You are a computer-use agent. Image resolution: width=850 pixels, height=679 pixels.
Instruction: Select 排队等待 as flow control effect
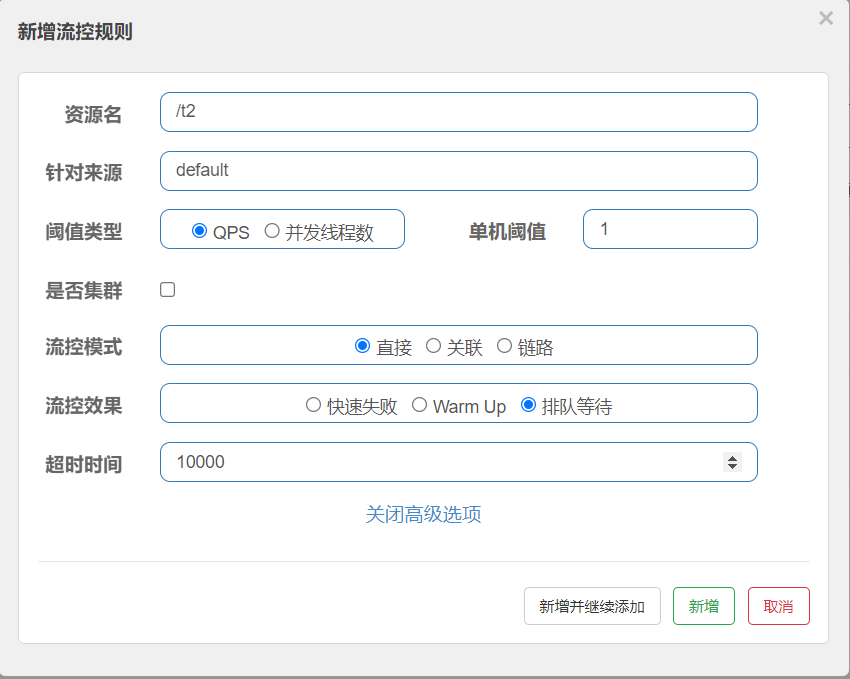pyautogui.click(x=529, y=405)
